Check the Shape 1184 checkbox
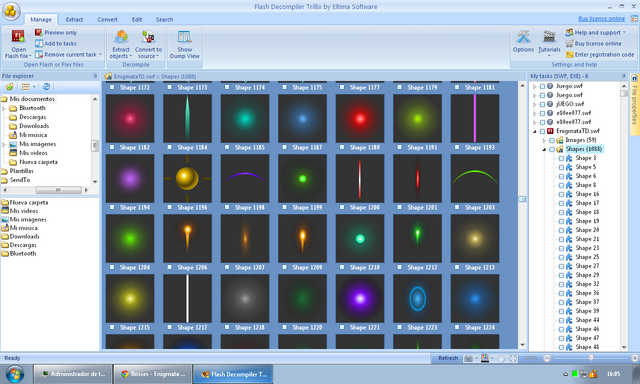The image size is (640, 384). 169,147
